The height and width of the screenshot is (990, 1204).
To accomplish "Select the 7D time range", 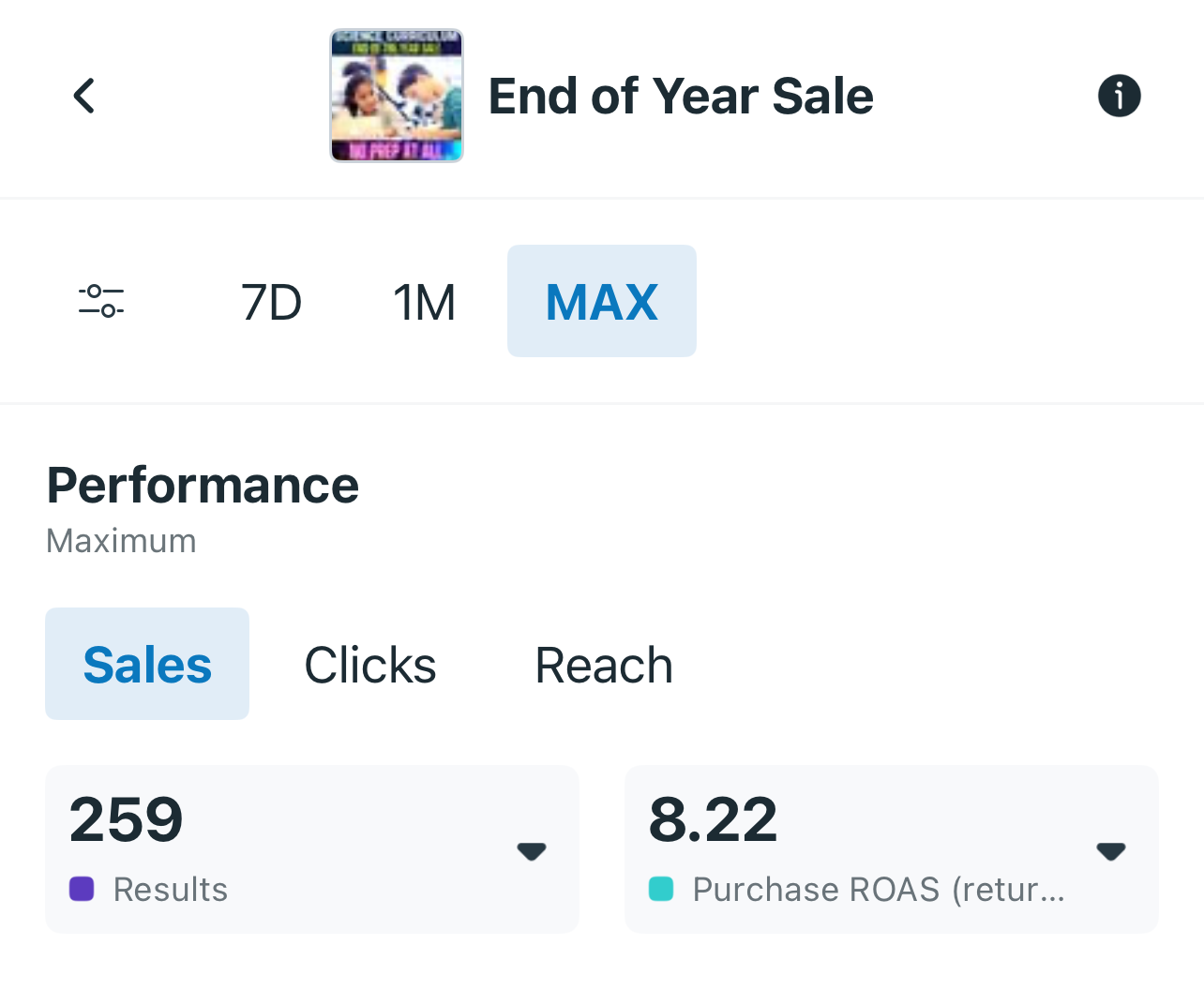I will click(271, 302).
